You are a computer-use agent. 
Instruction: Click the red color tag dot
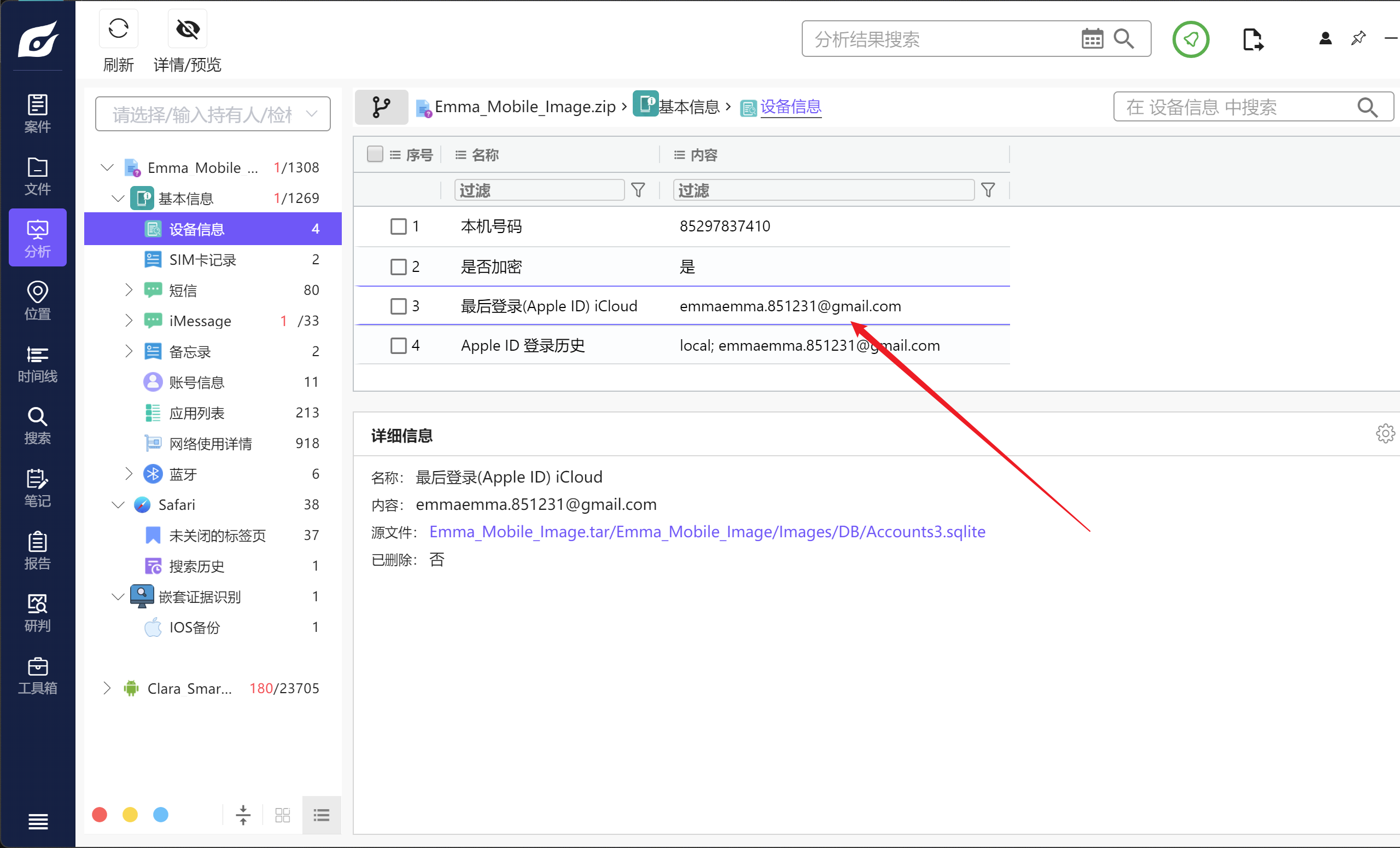100,815
